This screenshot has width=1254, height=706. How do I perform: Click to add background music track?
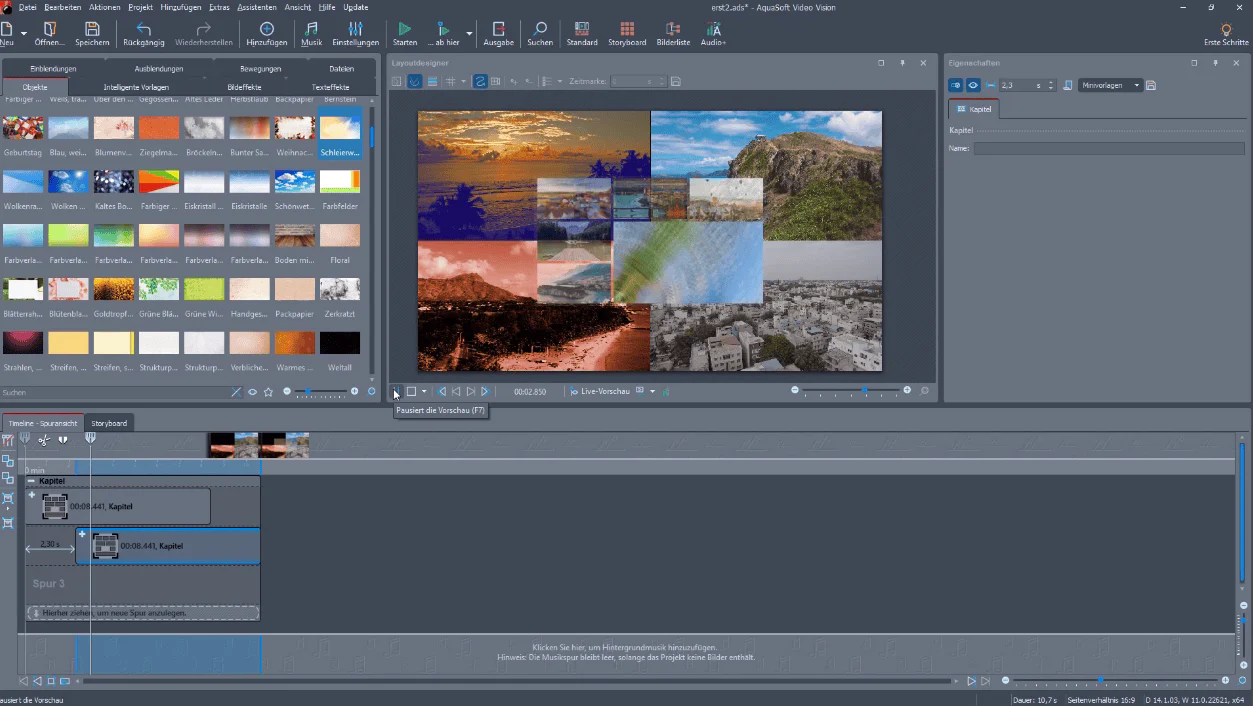click(625, 653)
